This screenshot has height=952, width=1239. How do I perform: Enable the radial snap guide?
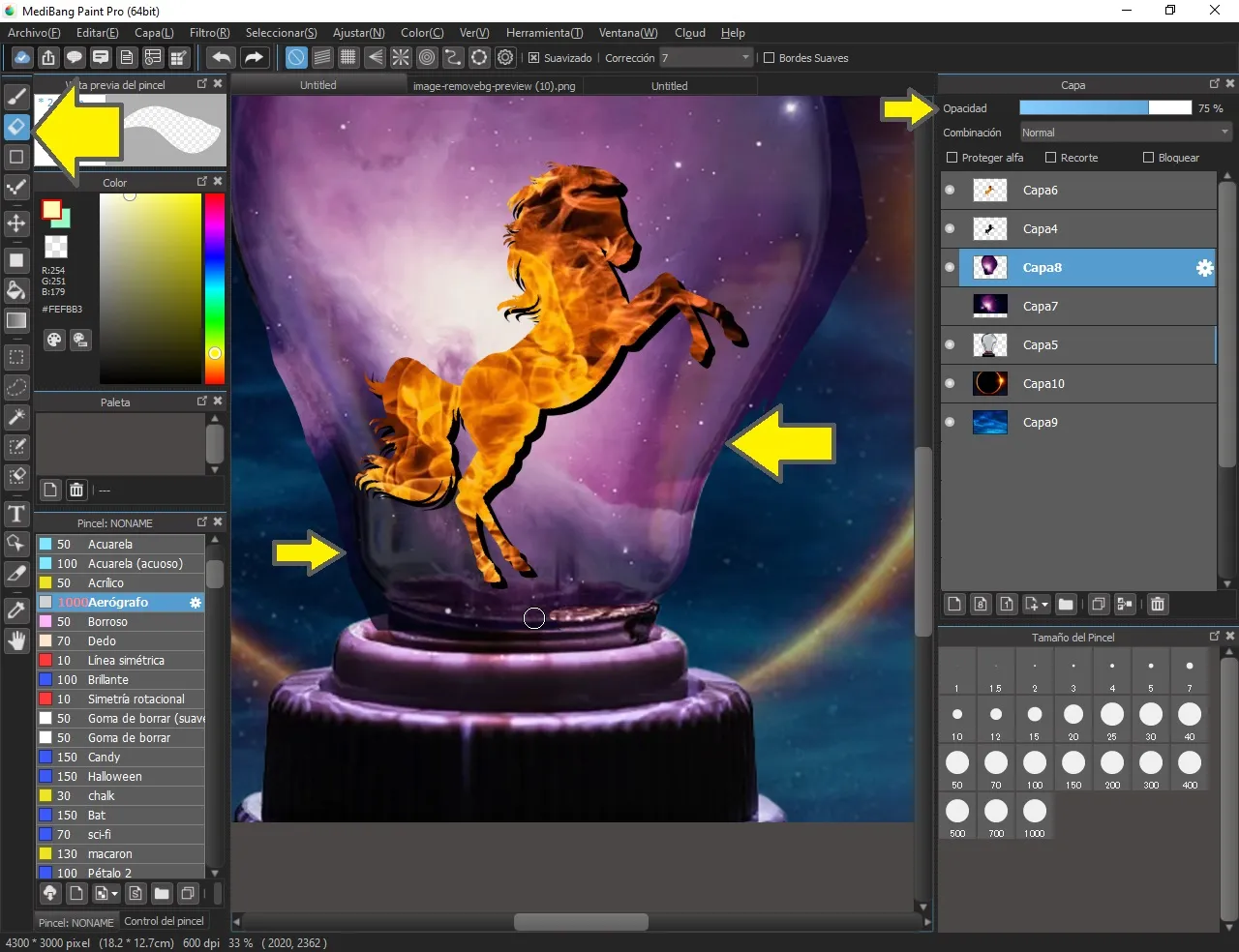tap(401, 57)
